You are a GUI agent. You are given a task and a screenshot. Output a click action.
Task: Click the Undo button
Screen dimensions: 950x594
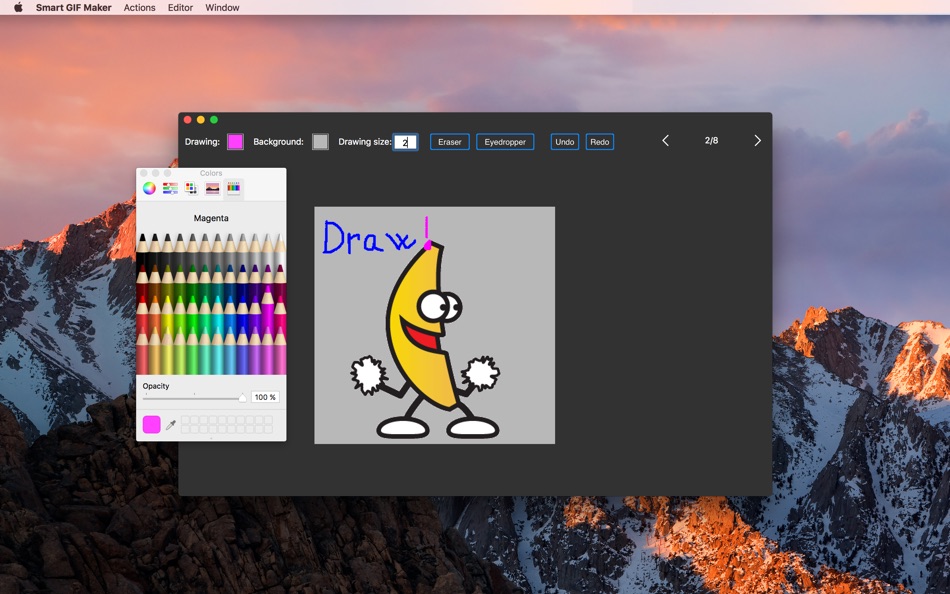pyautogui.click(x=565, y=142)
